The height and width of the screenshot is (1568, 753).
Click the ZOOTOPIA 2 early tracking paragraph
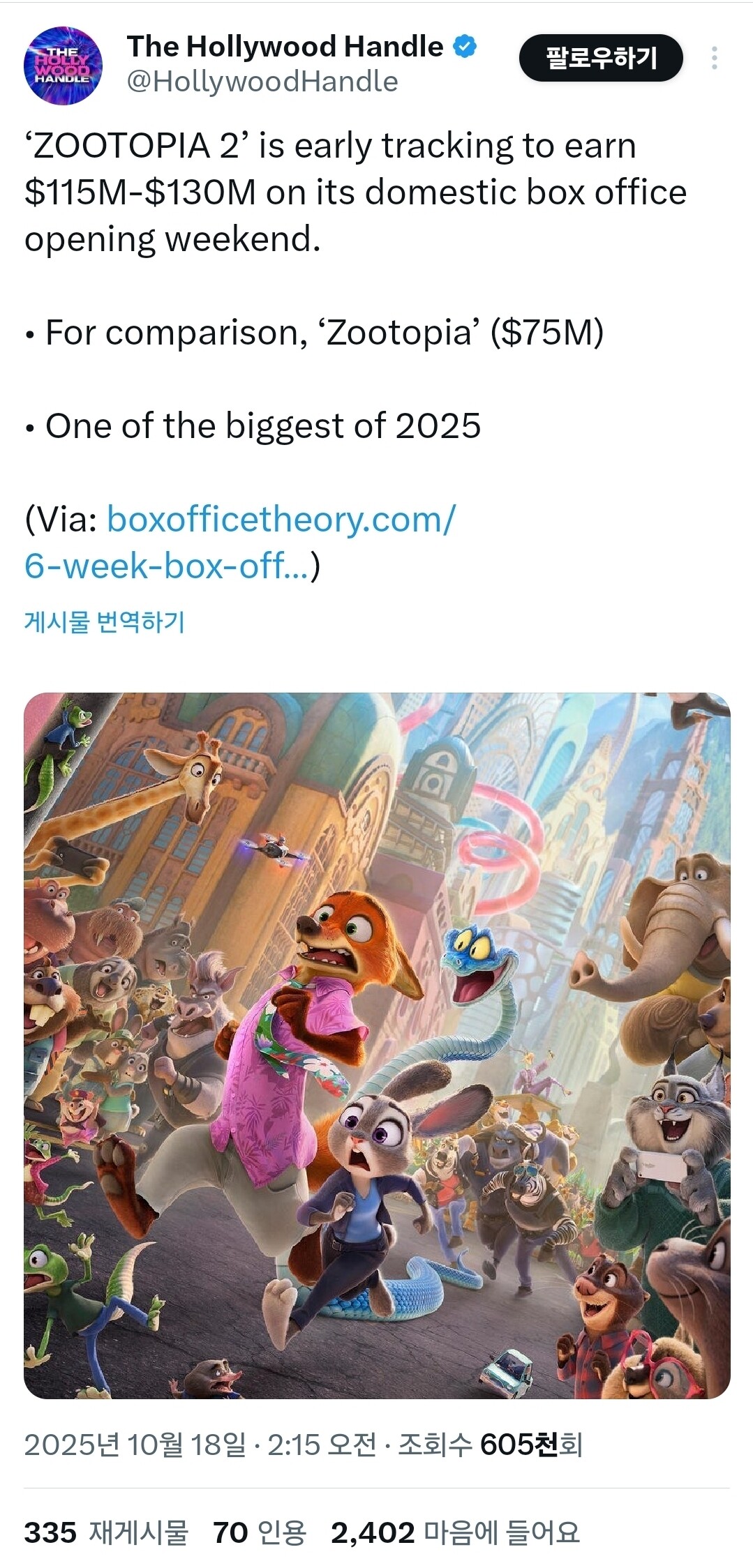coord(355,193)
